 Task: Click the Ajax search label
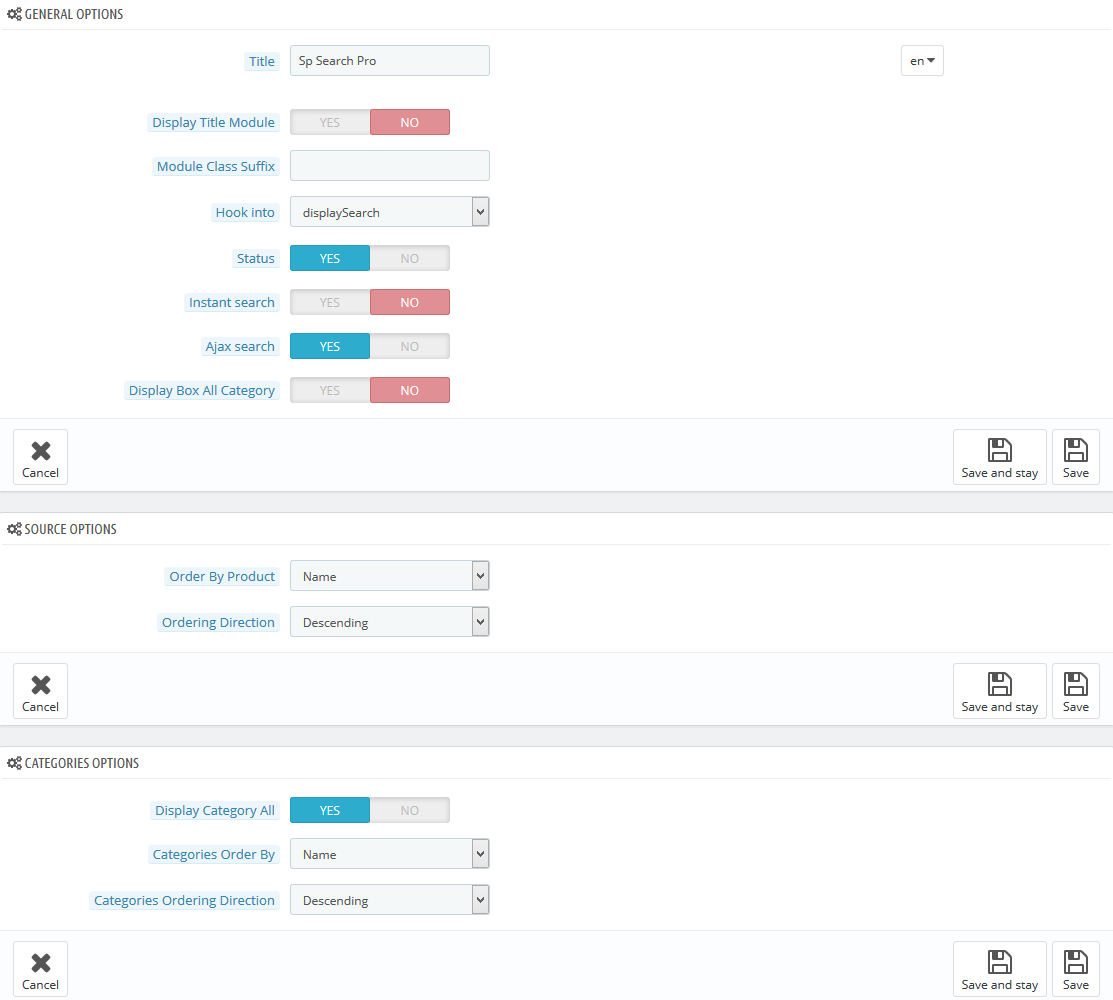pos(240,347)
